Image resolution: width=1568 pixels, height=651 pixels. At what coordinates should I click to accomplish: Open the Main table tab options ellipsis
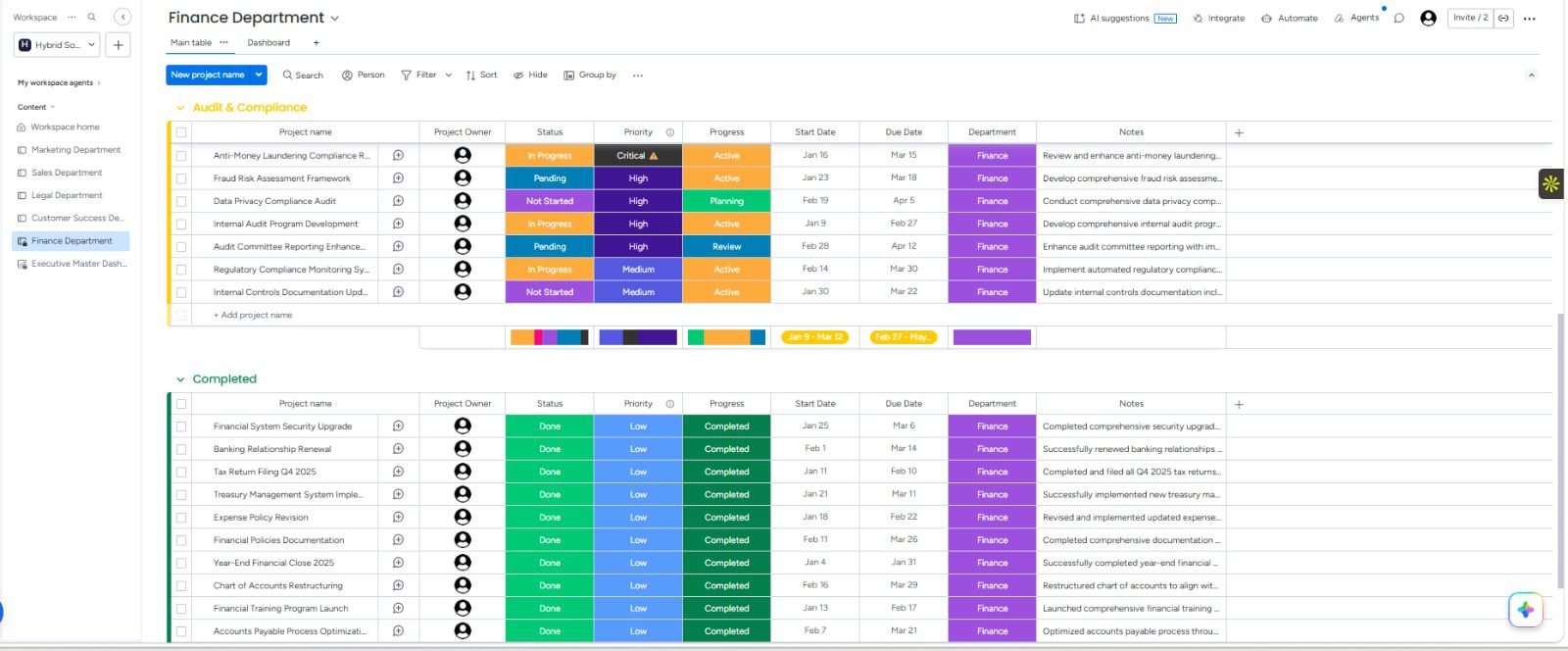pos(223,42)
